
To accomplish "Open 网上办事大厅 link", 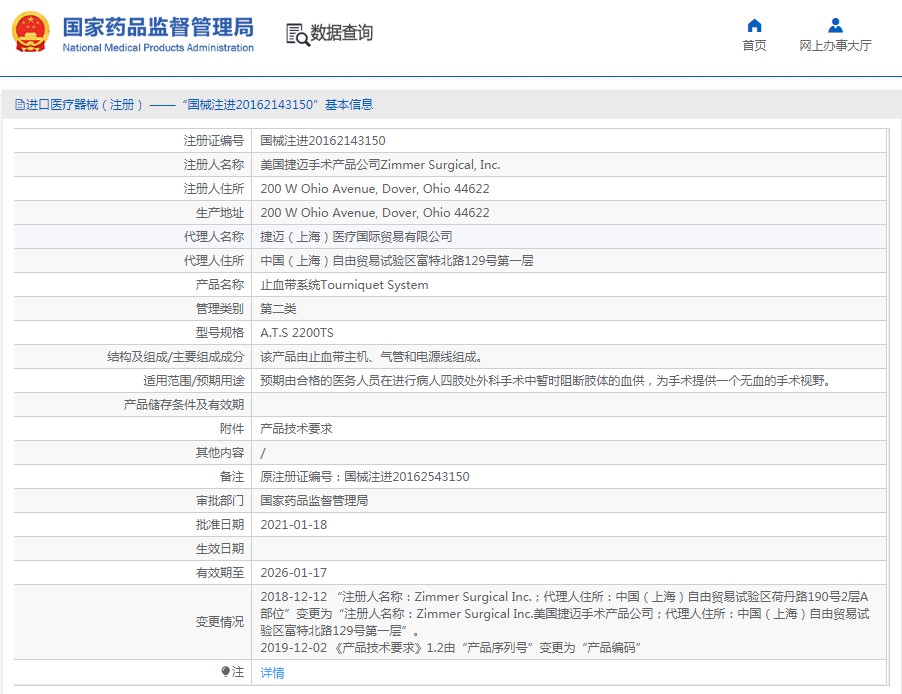I will [835, 45].
